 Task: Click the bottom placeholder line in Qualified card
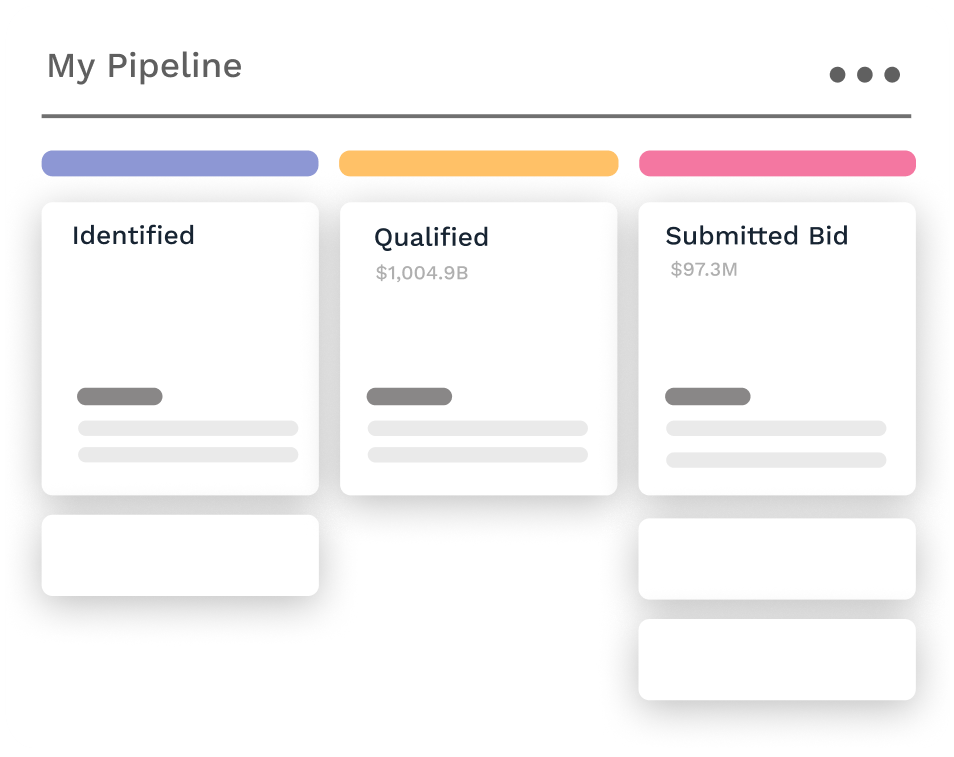(477, 455)
